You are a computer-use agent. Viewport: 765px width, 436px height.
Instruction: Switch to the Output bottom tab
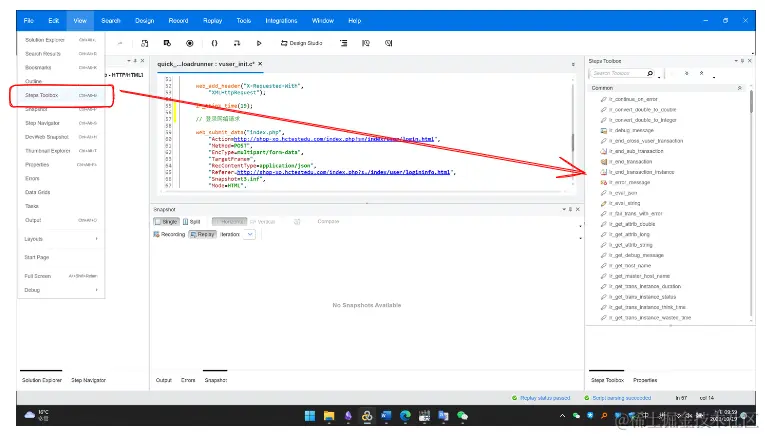pyautogui.click(x=163, y=380)
